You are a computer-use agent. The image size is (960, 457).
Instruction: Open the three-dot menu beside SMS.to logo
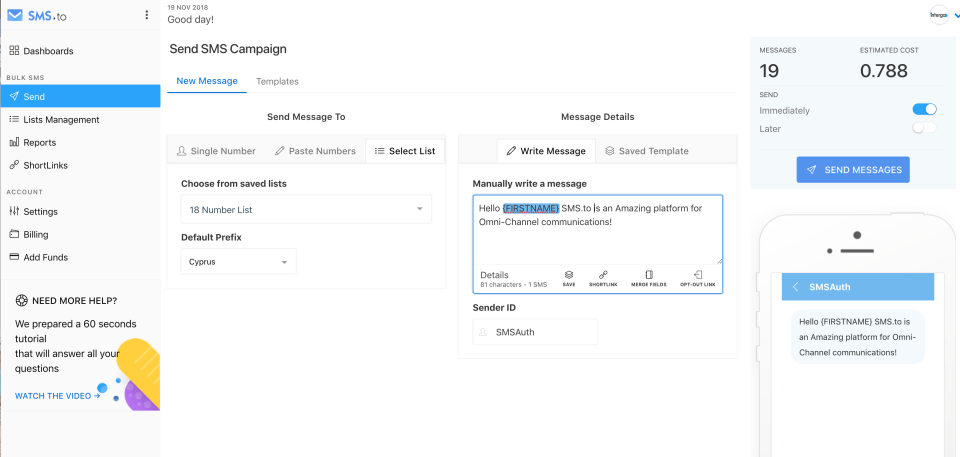[147, 15]
